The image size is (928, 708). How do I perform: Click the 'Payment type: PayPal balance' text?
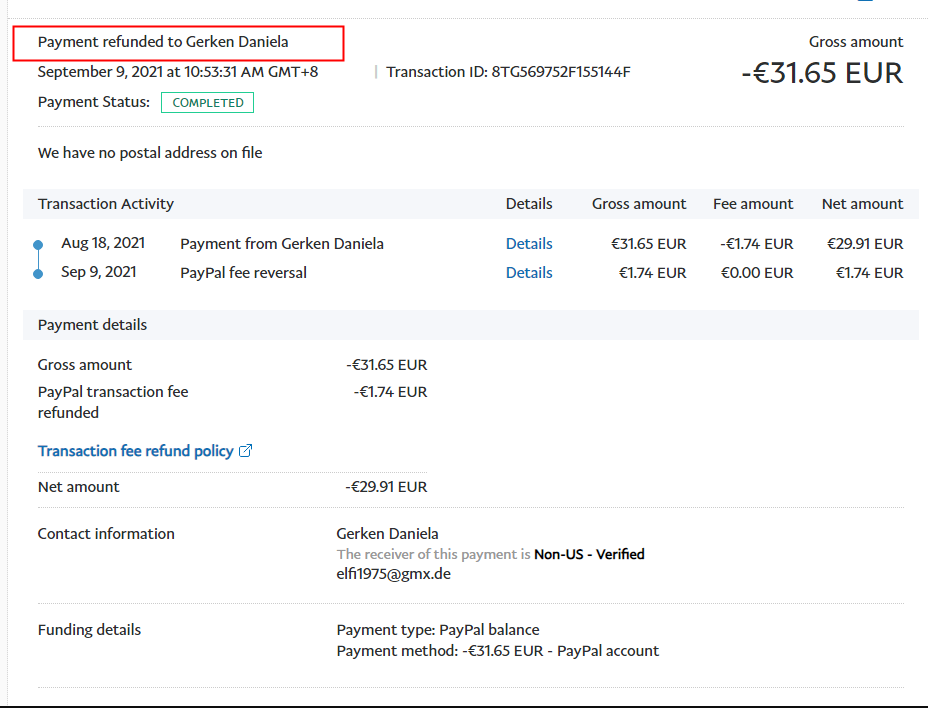click(x=437, y=630)
